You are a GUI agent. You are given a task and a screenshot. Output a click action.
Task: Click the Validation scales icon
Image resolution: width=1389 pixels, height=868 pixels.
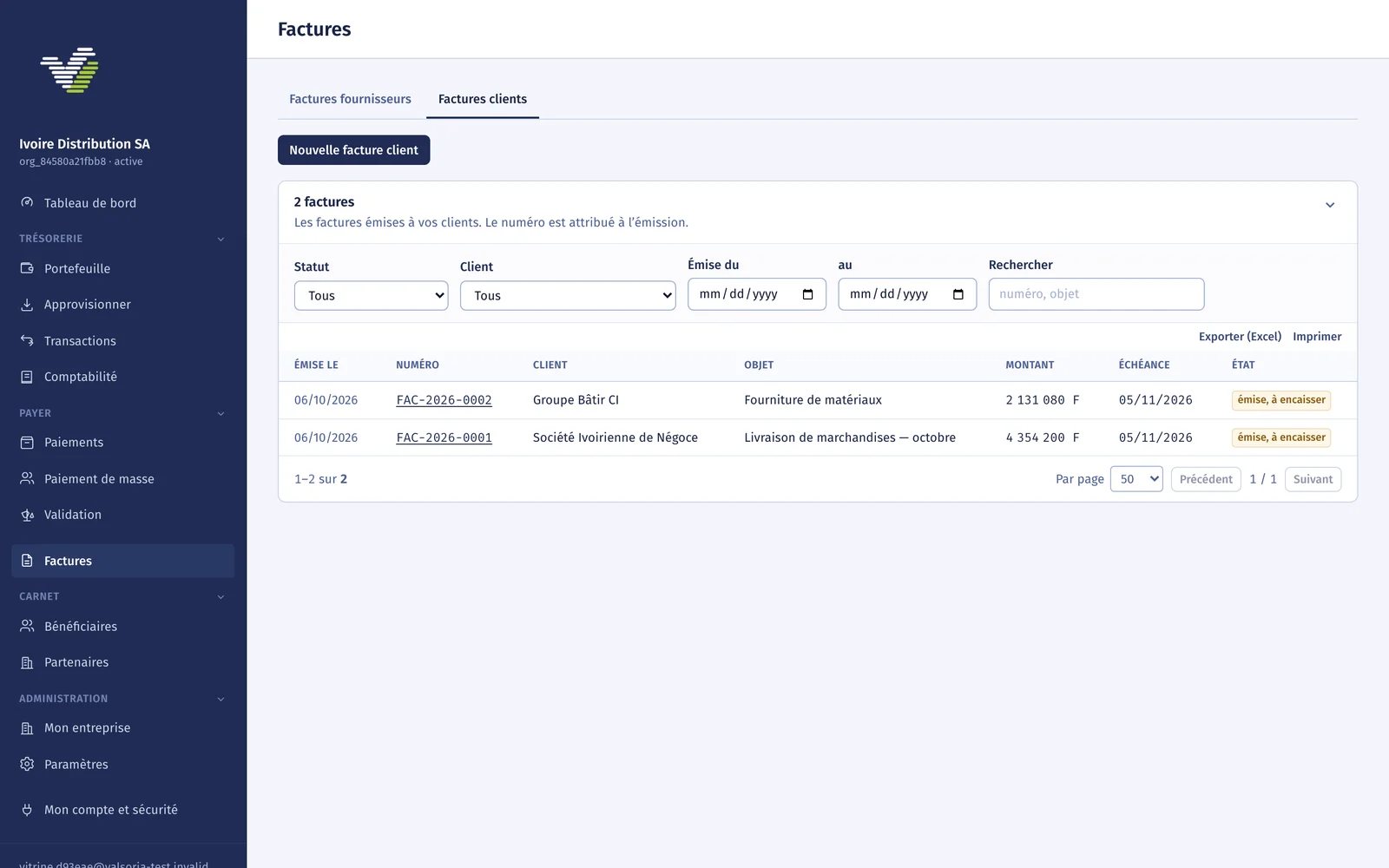click(x=27, y=515)
